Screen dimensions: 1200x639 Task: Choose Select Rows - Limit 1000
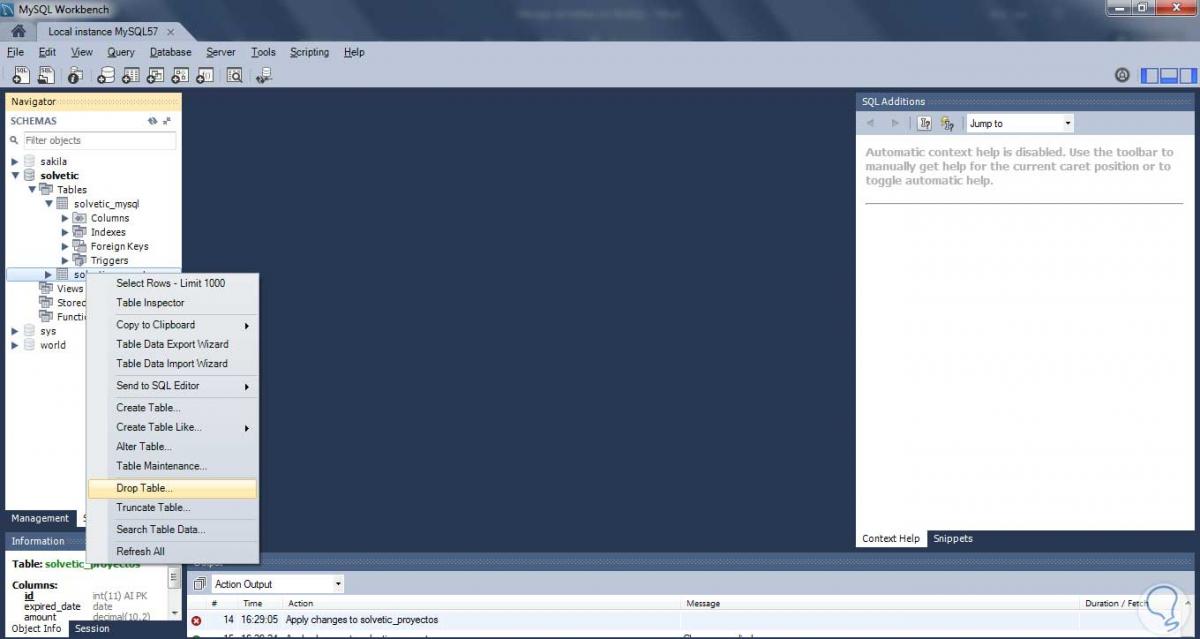(172, 283)
